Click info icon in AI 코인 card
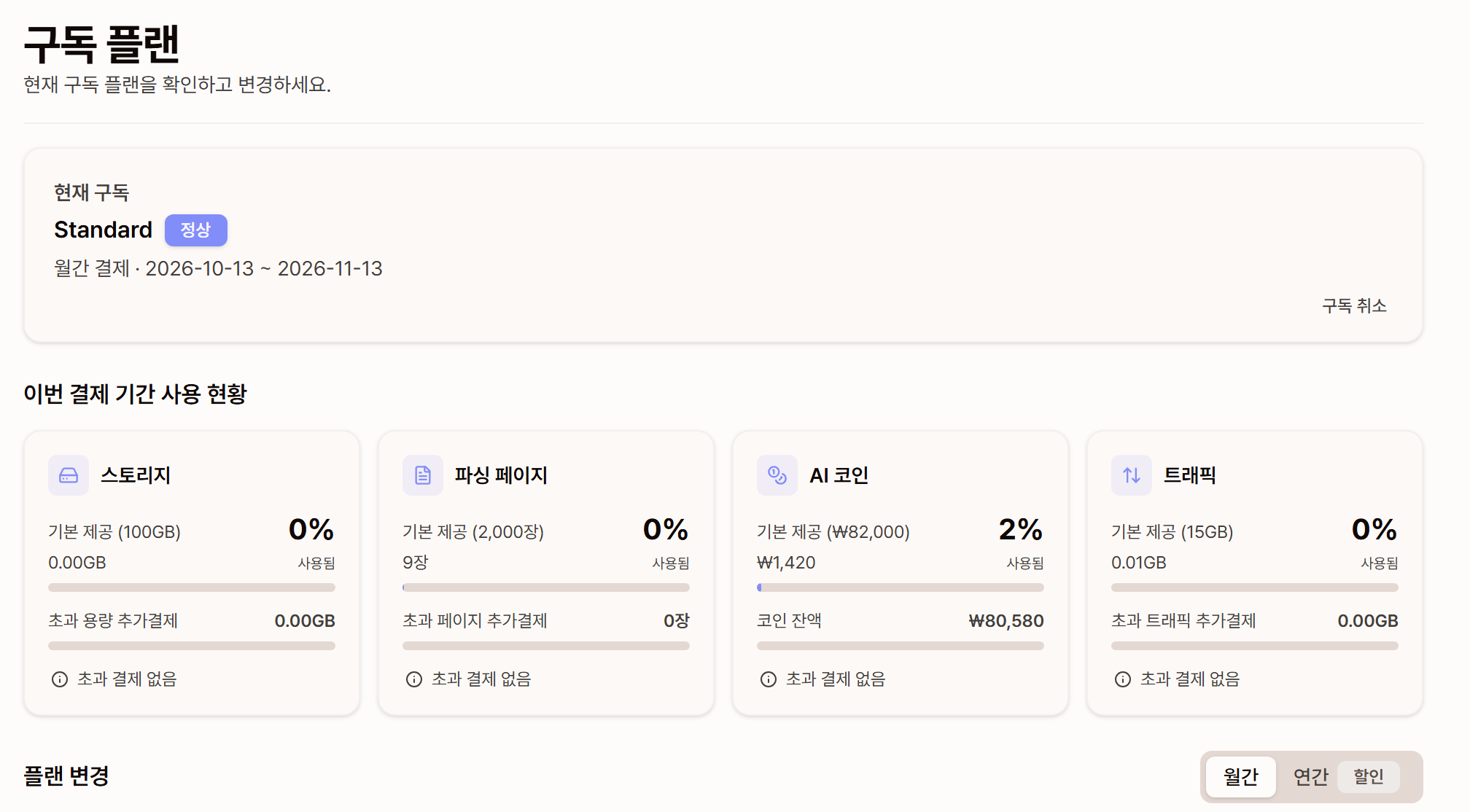This screenshot has width=1470, height=812. (769, 679)
